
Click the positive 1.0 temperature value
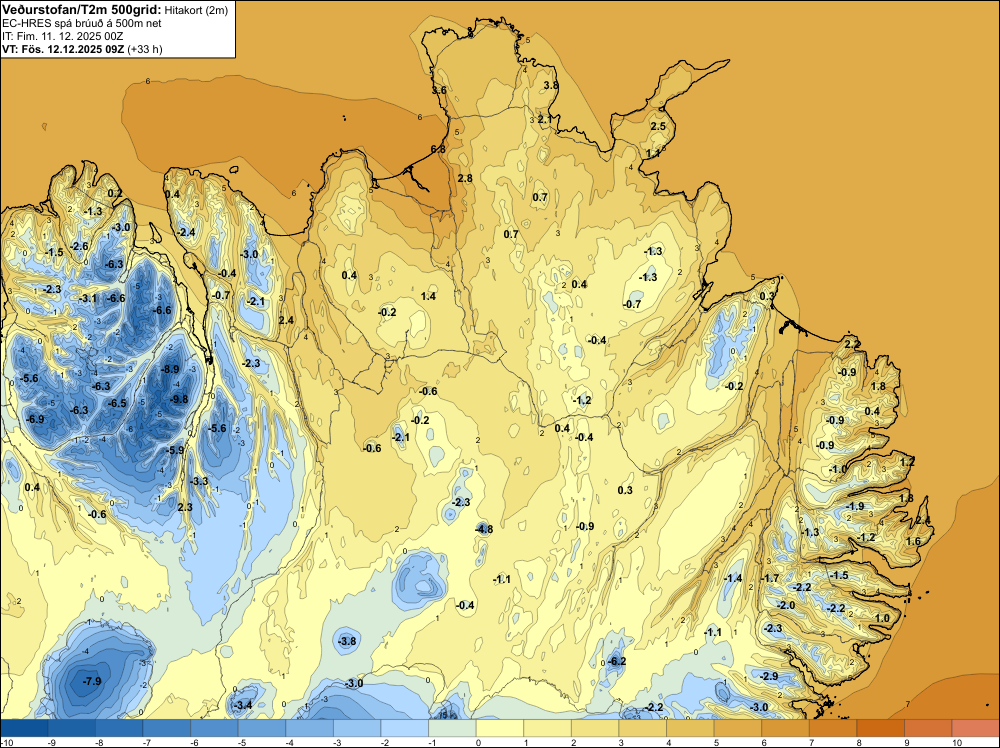pos(882,618)
